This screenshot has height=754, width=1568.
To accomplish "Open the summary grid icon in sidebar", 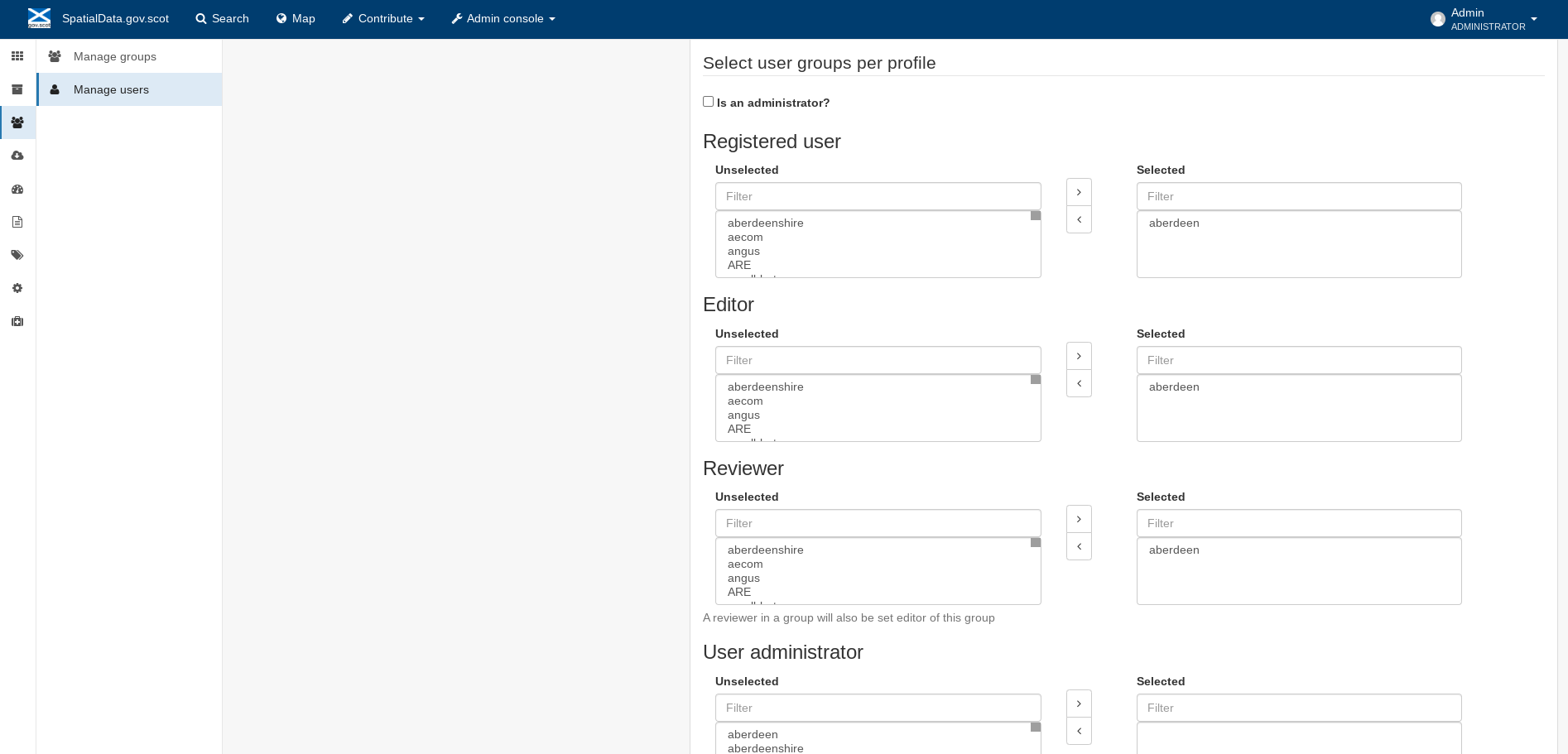I will pos(17,56).
